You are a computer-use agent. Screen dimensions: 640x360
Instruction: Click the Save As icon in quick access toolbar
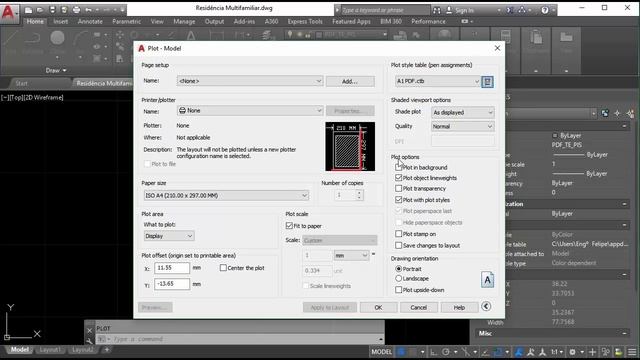(x=64, y=10)
